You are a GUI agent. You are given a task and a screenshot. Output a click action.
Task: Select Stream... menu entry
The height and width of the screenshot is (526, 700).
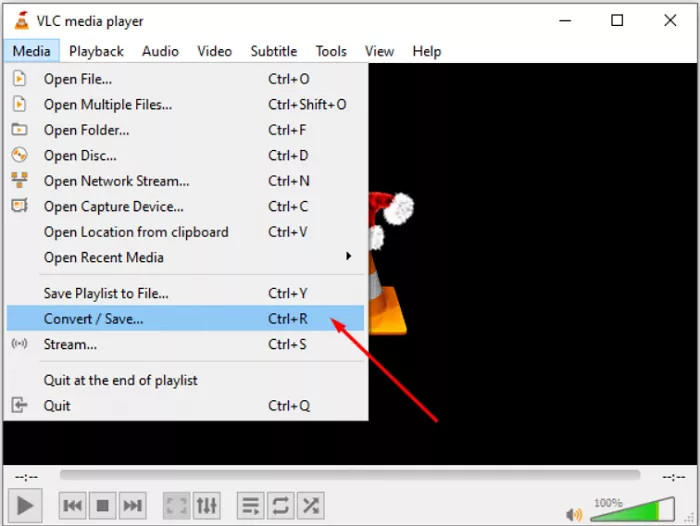coord(185,344)
